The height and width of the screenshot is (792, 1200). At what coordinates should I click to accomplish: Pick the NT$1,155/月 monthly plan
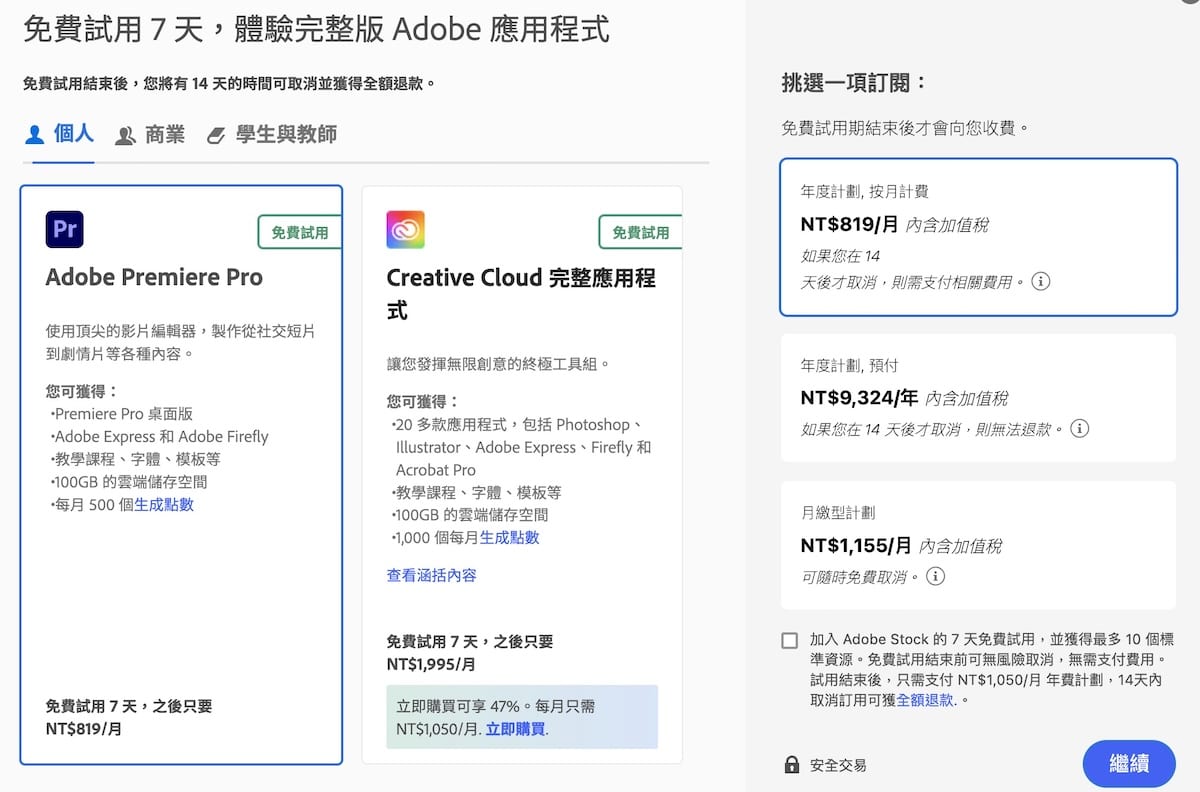click(x=977, y=545)
